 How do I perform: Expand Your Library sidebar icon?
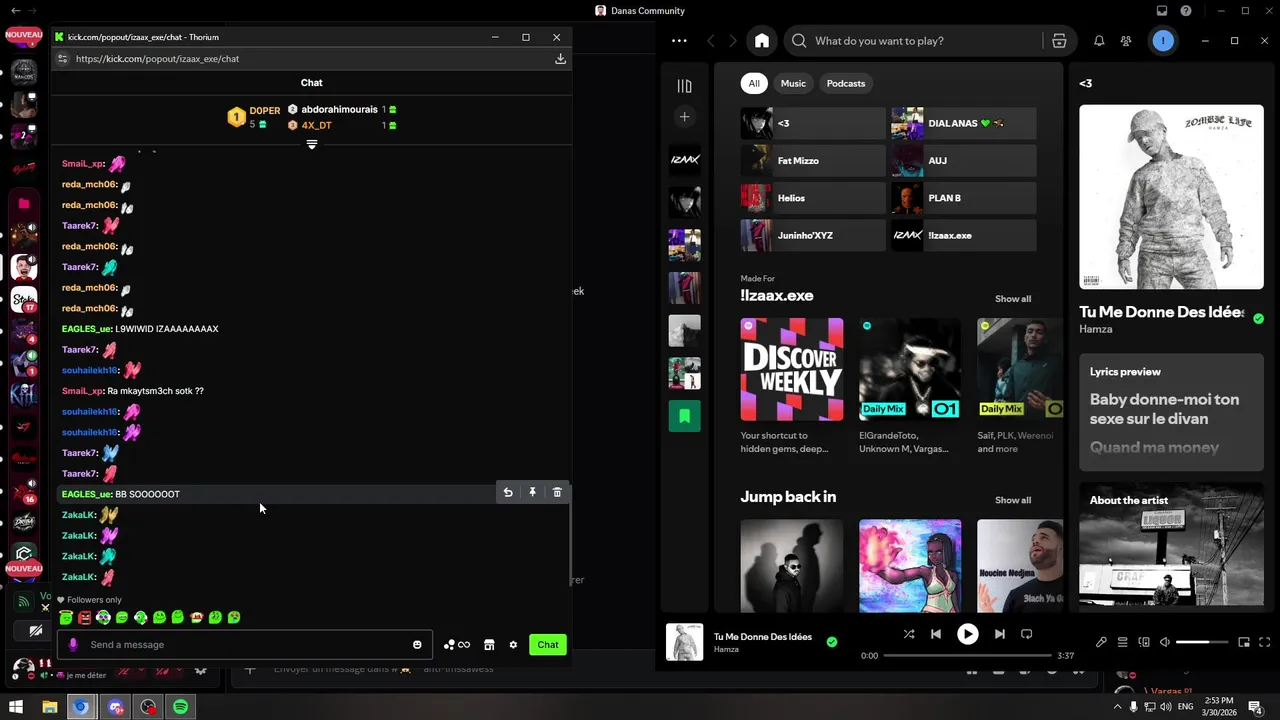pos(685,87)
